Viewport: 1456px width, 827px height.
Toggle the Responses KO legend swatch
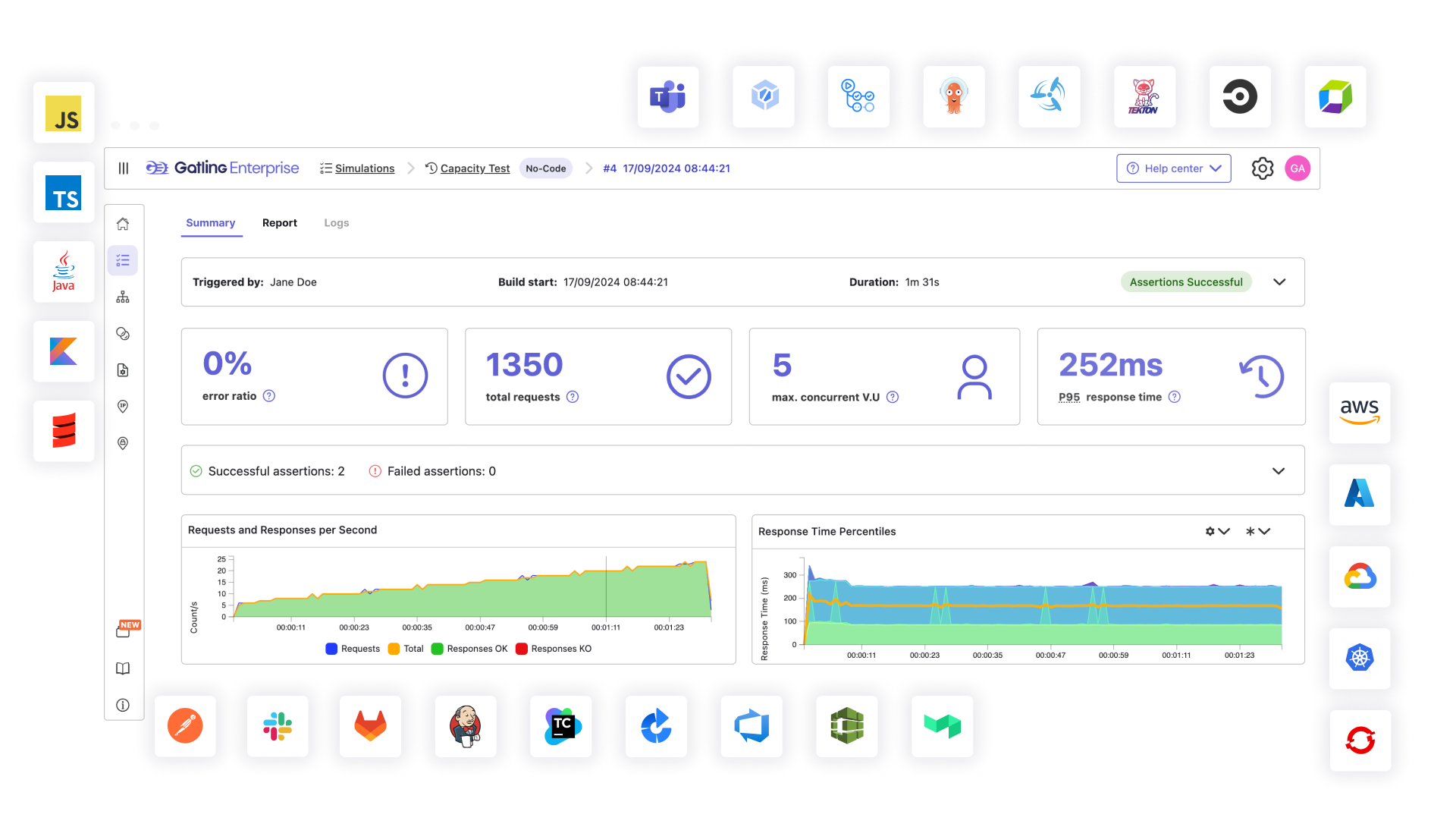[522, 649]
